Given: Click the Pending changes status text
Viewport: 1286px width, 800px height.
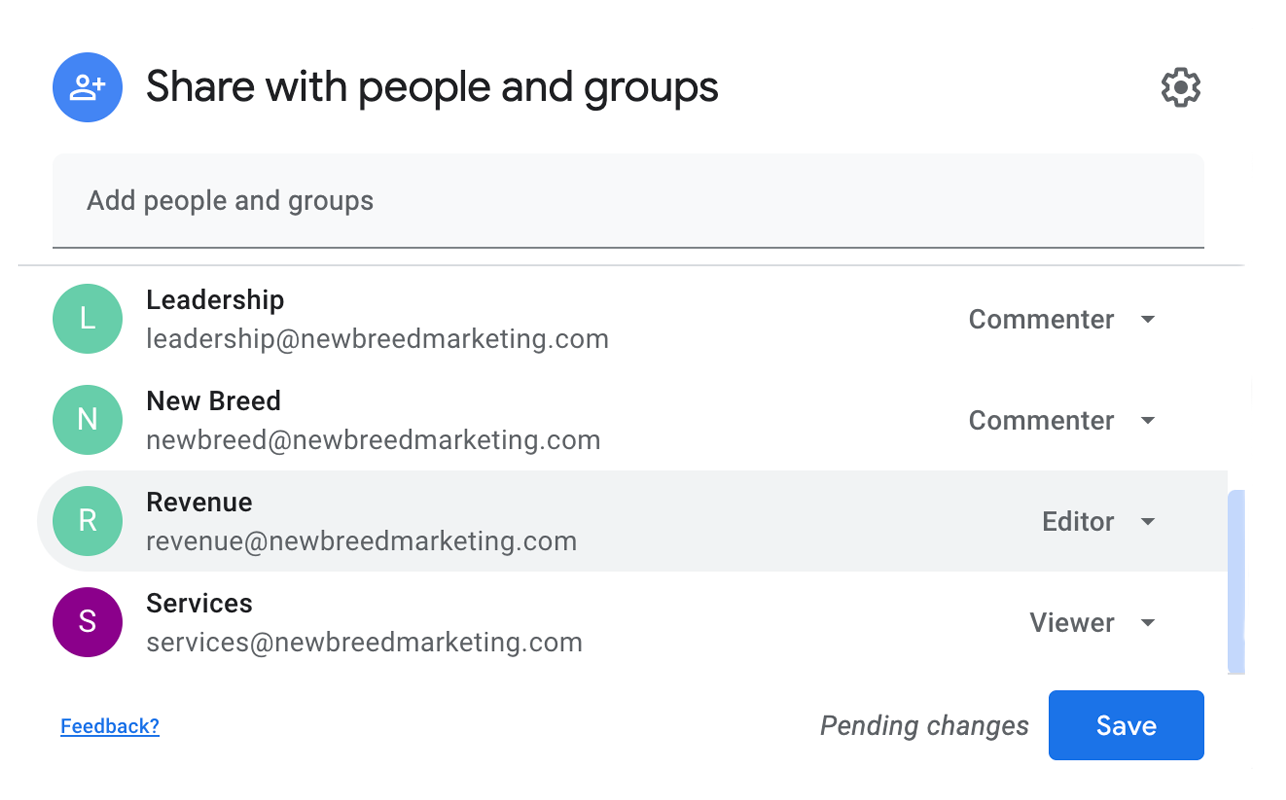Looking at the screenshot, I should pos(924,727).
